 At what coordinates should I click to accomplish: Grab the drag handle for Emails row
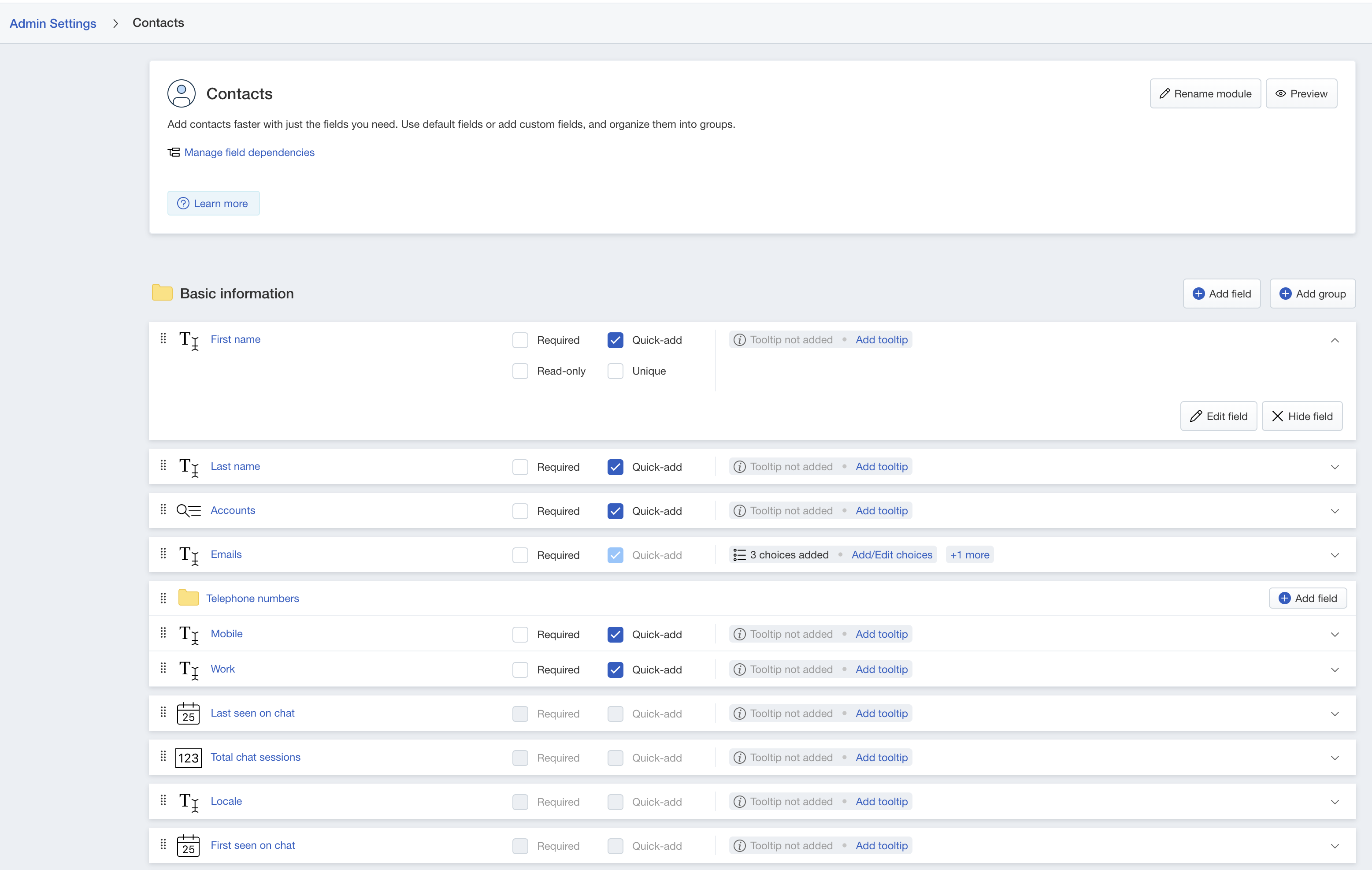pyautogui.click(x=163, y=554)
